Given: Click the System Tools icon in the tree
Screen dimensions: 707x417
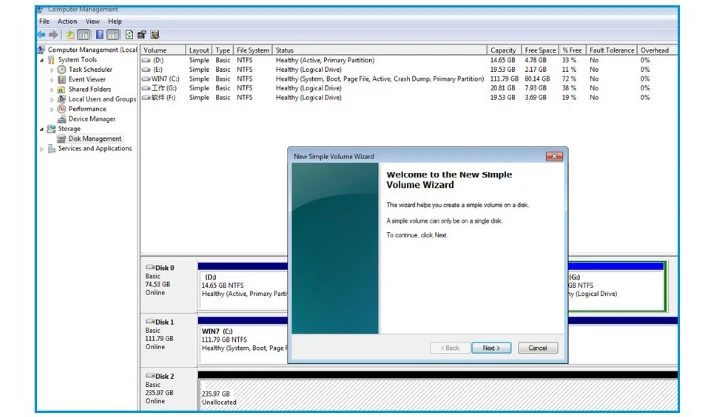Looking at the screenshot, I should pyautogui.click(x=51, y=60).
